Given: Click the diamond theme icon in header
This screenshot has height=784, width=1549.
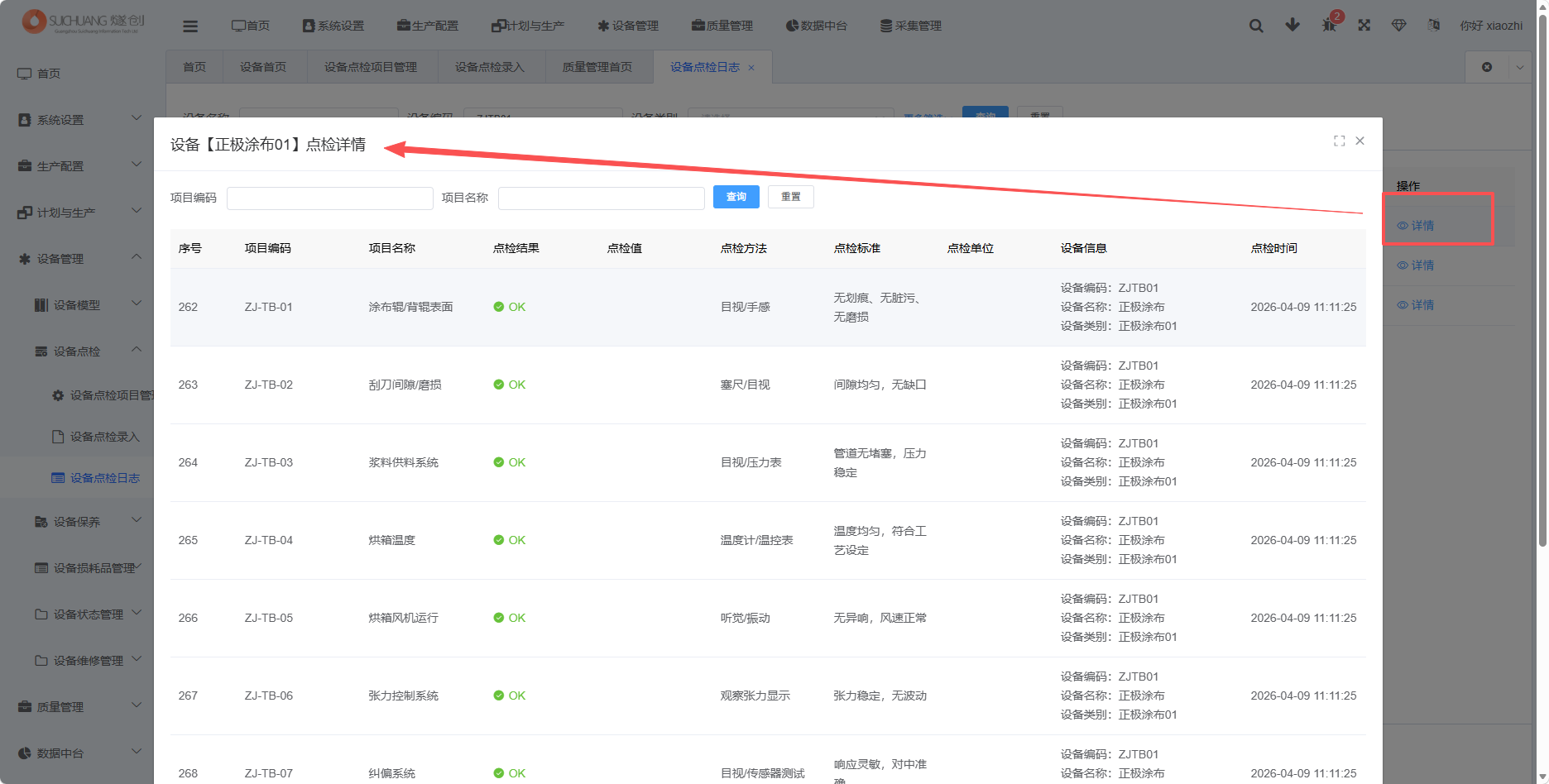Looking at the screenshot, I should (1399, 26).
